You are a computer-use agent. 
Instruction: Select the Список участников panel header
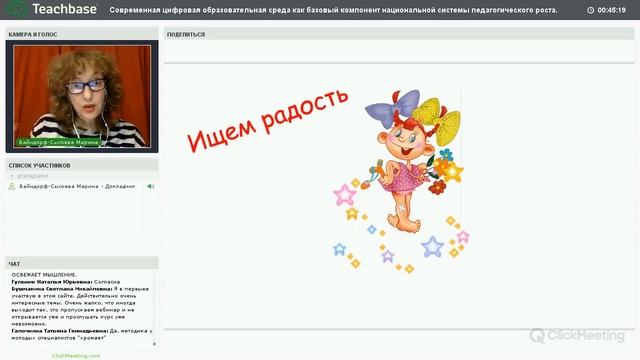point(82,165)
